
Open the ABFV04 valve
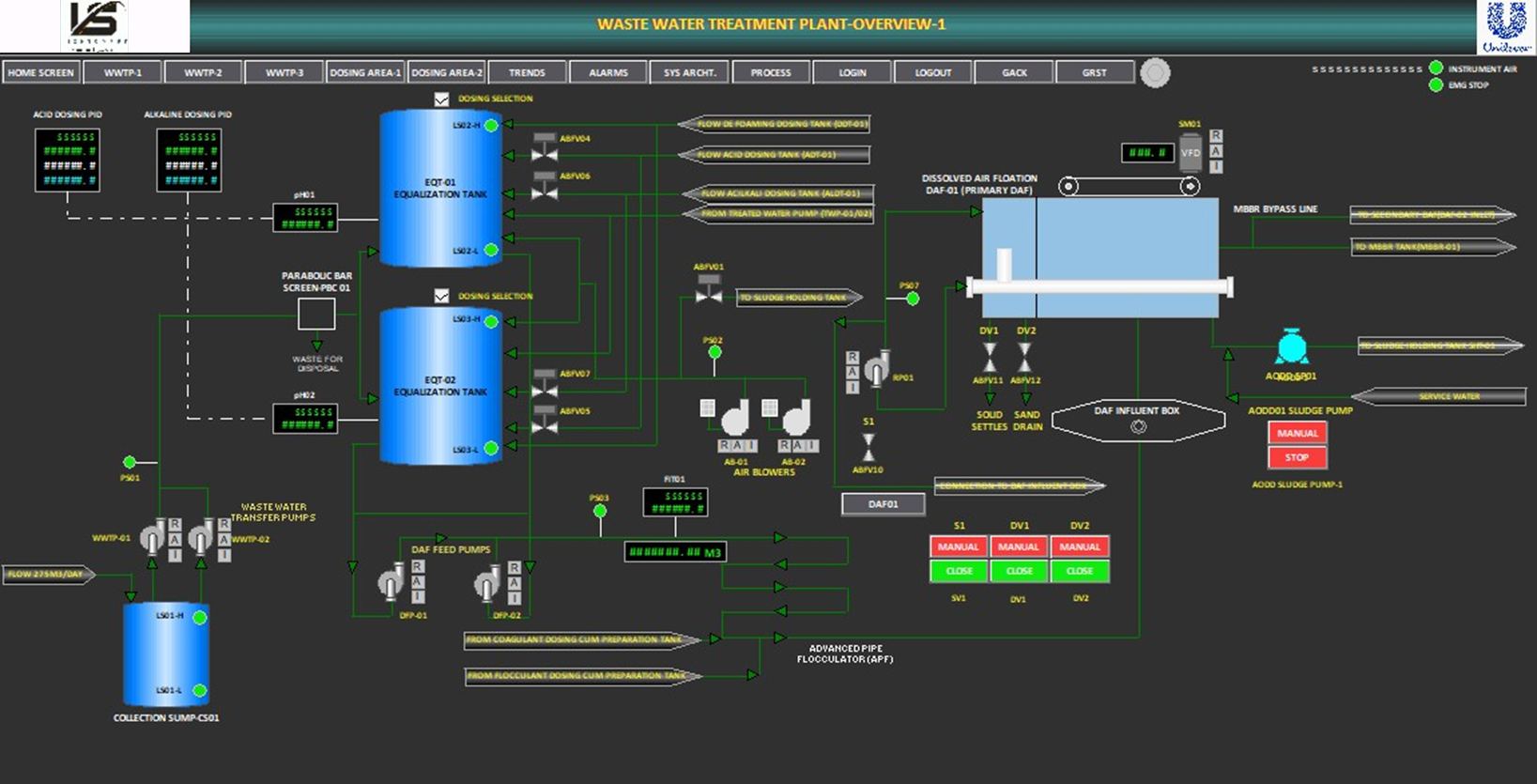545,146
